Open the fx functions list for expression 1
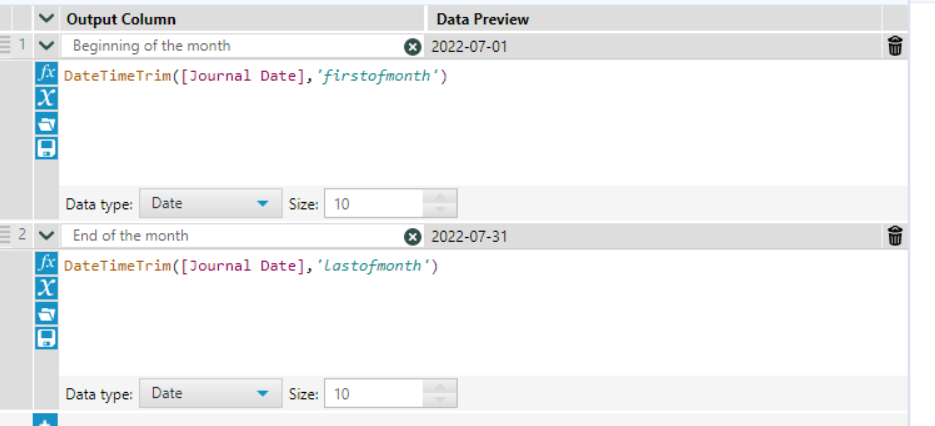Viewport: 935px width, 426px height. click(x=46, y=75)
